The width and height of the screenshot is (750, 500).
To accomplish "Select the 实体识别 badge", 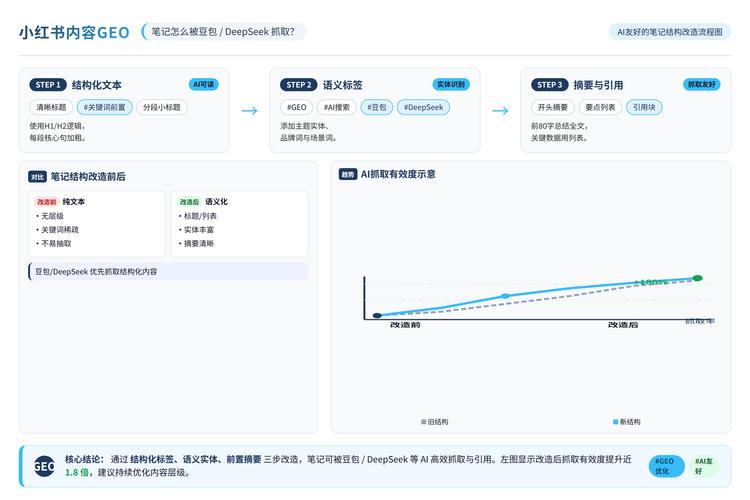I will (x=451, y=84).
